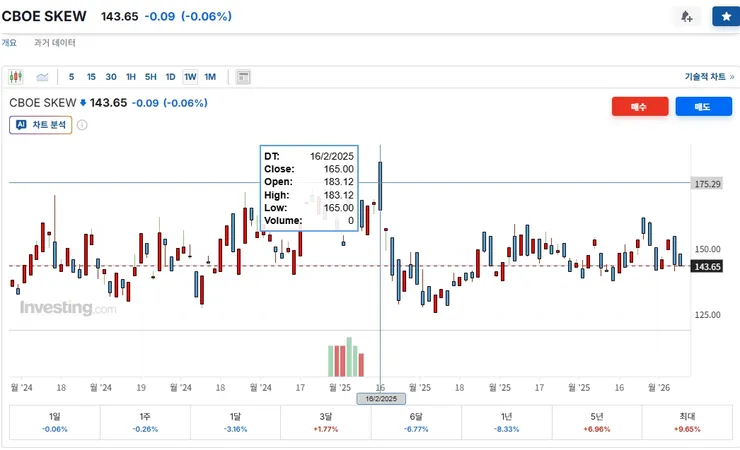Choose the 1H chart interval
The image size is (740, 450).
(x=131, y=77)
